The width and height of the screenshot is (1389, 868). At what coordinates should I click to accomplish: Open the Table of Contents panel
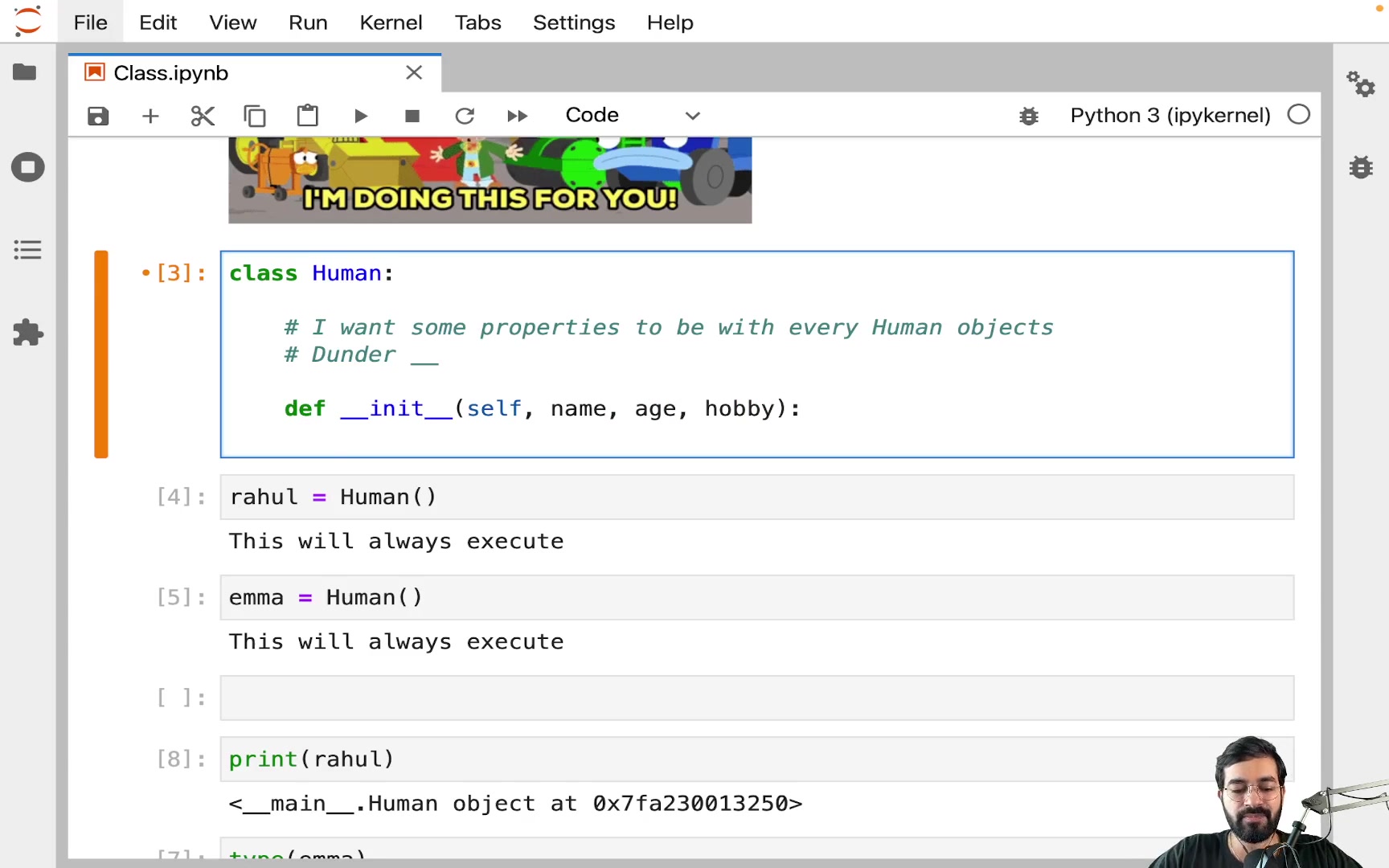(27, 250)
